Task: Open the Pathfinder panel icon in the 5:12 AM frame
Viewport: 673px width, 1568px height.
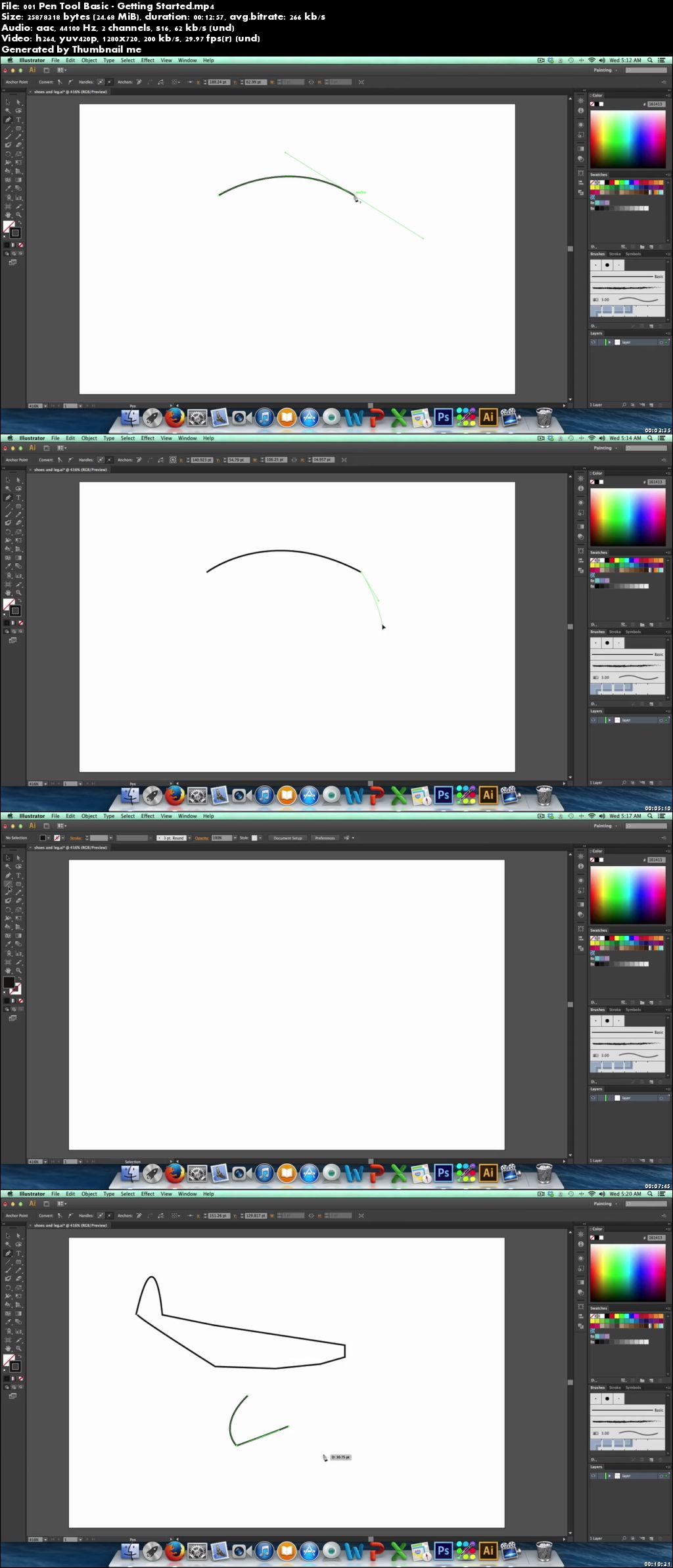Action: [581, 193]
